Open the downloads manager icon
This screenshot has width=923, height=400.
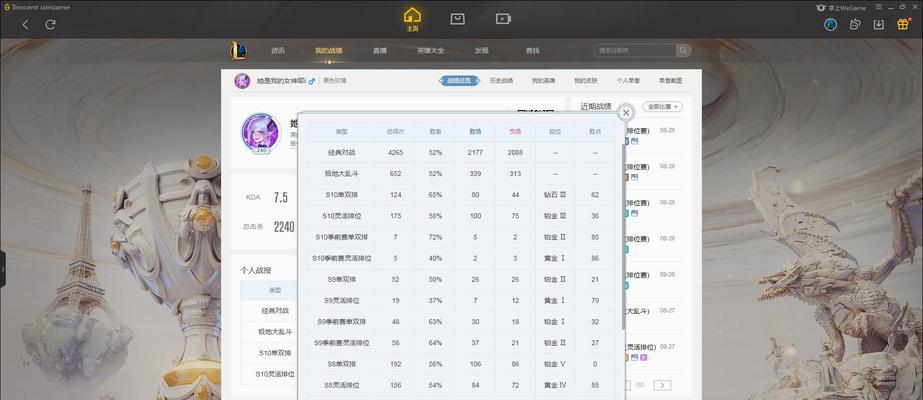878,25
